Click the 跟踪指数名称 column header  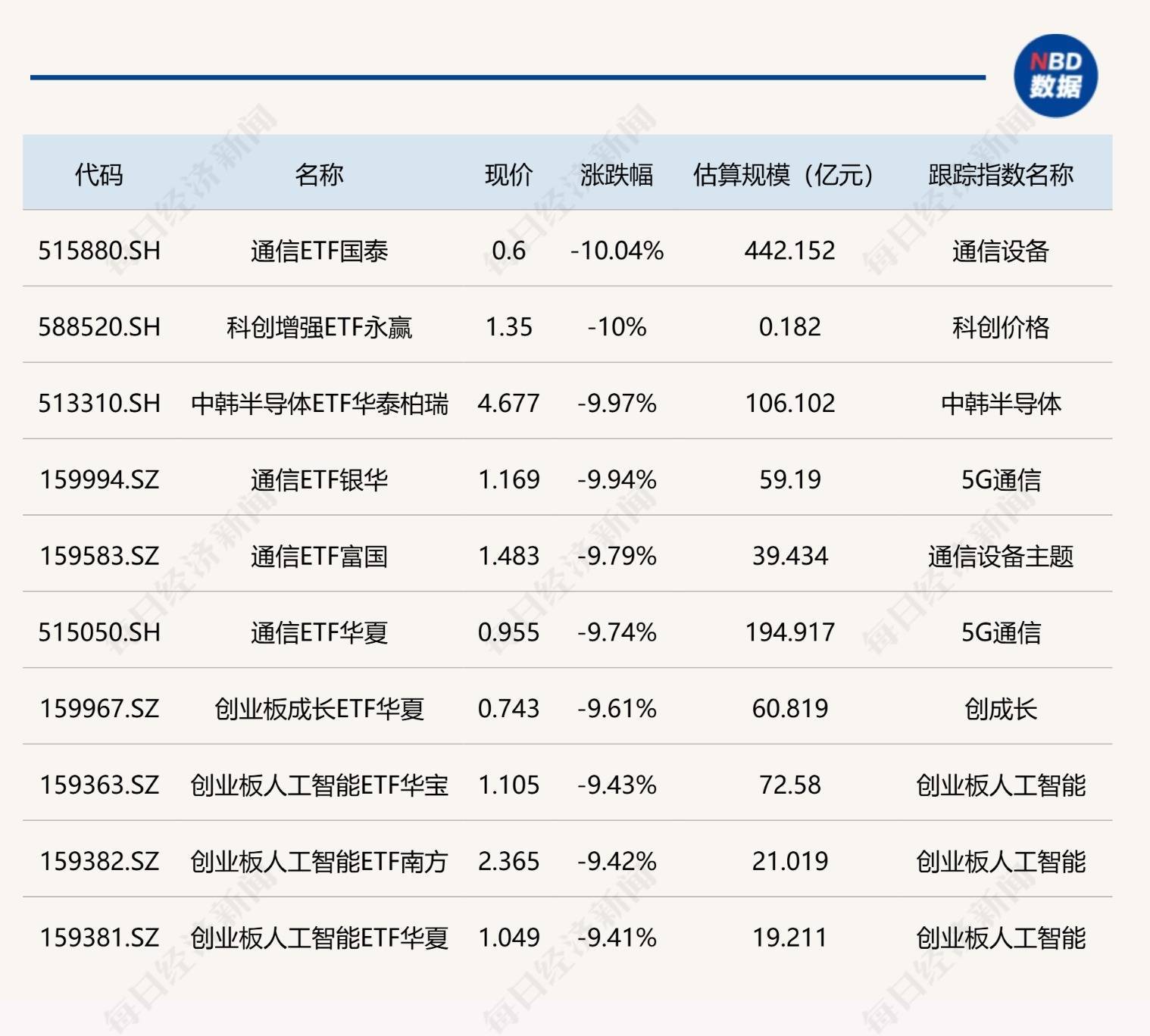(1001, 175)
